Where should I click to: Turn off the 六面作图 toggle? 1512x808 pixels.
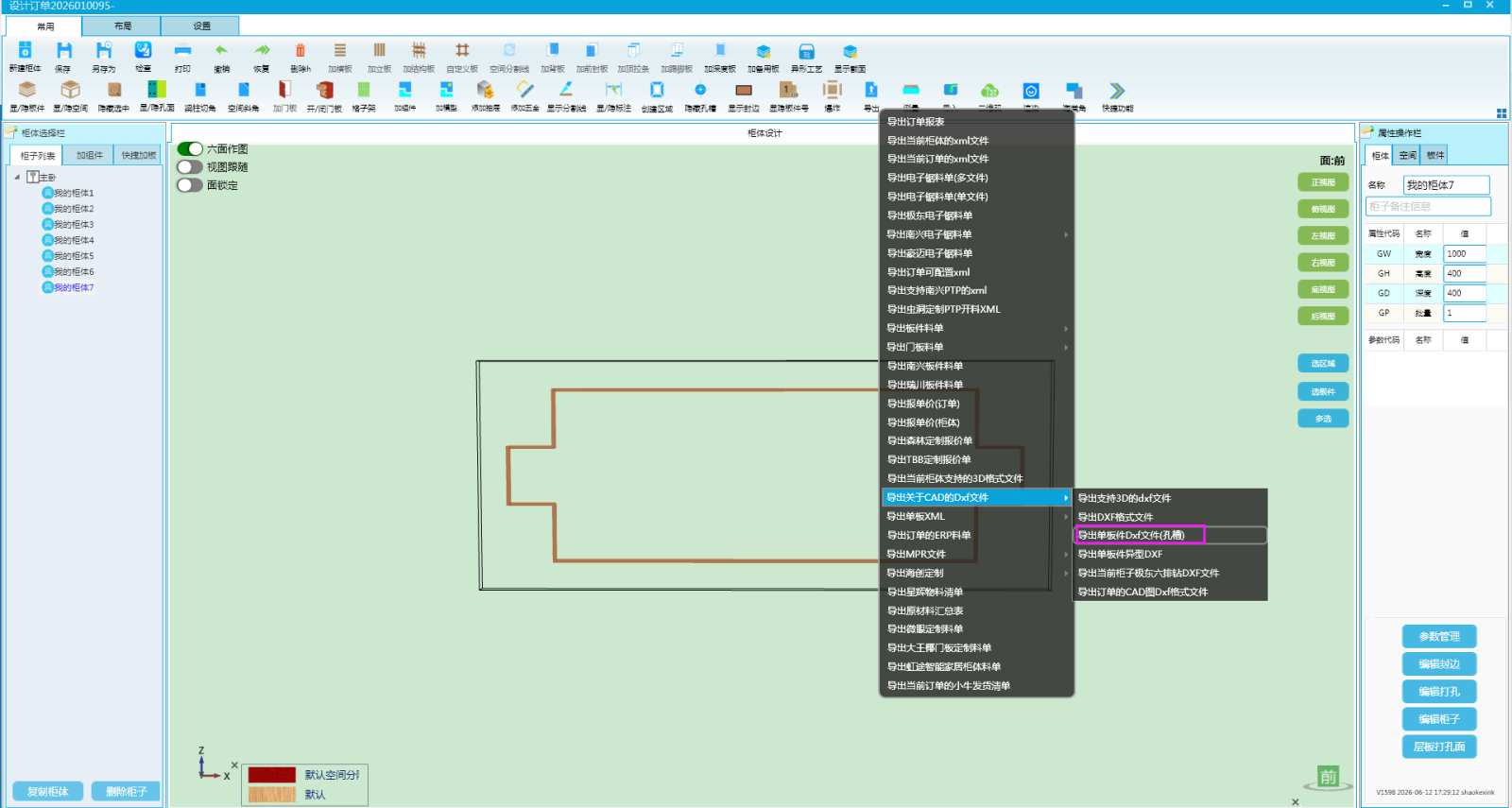pos(190,148)
